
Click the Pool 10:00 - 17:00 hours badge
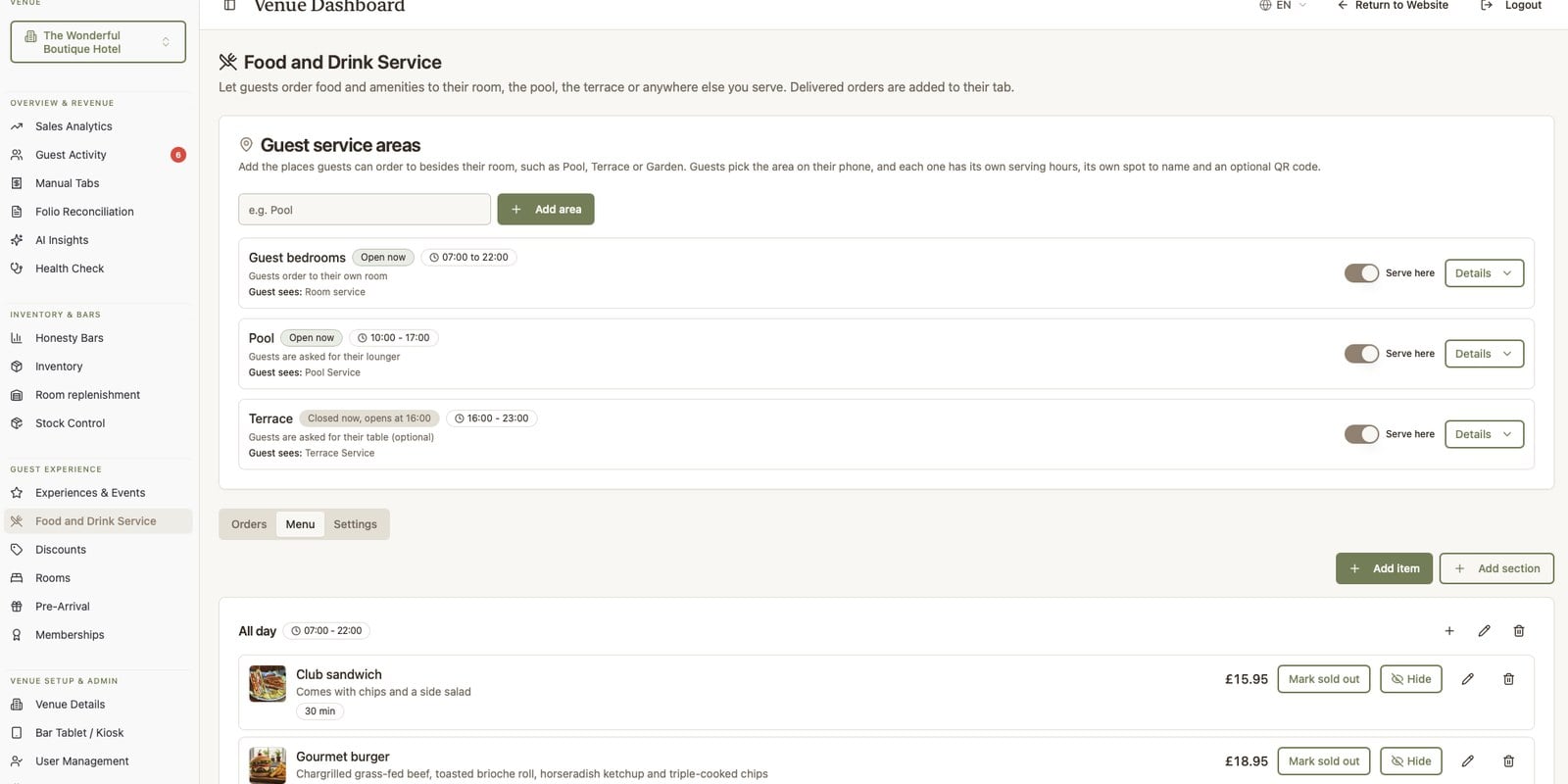394,338
